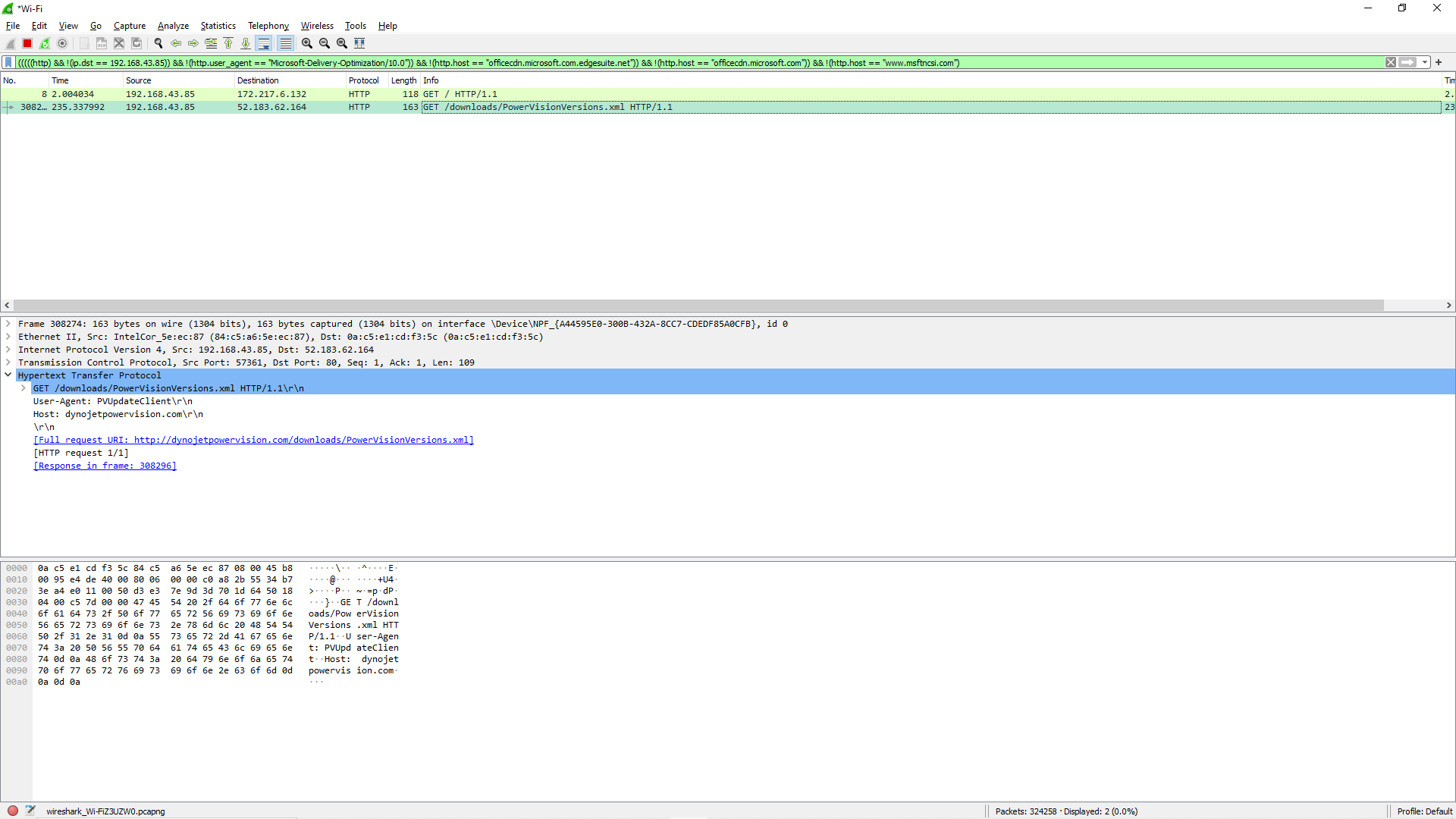This screenshot has height=819, width=1456.
Task: Click the Start capture shark fin icon
Action: coord(11,43)
